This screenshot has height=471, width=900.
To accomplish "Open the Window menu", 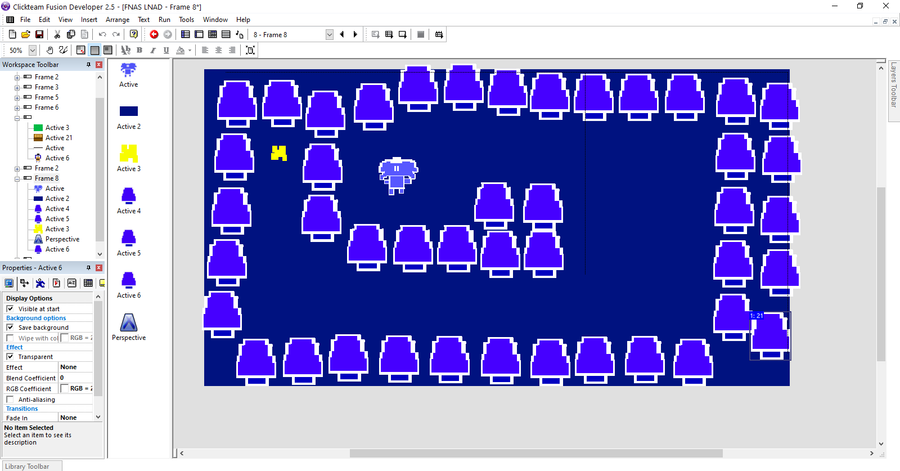I will (215, 20).
